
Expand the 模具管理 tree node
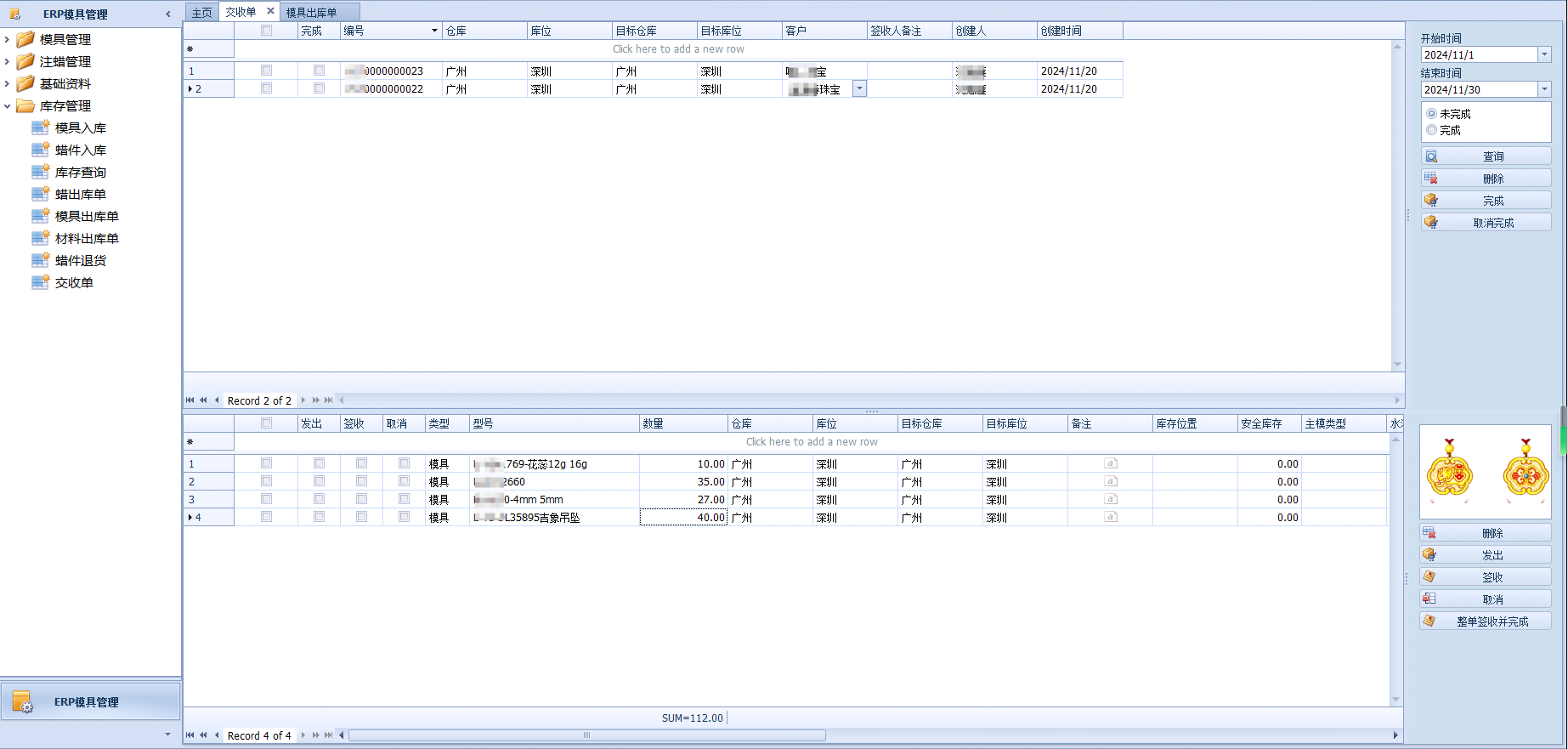(x=8, y=39)
